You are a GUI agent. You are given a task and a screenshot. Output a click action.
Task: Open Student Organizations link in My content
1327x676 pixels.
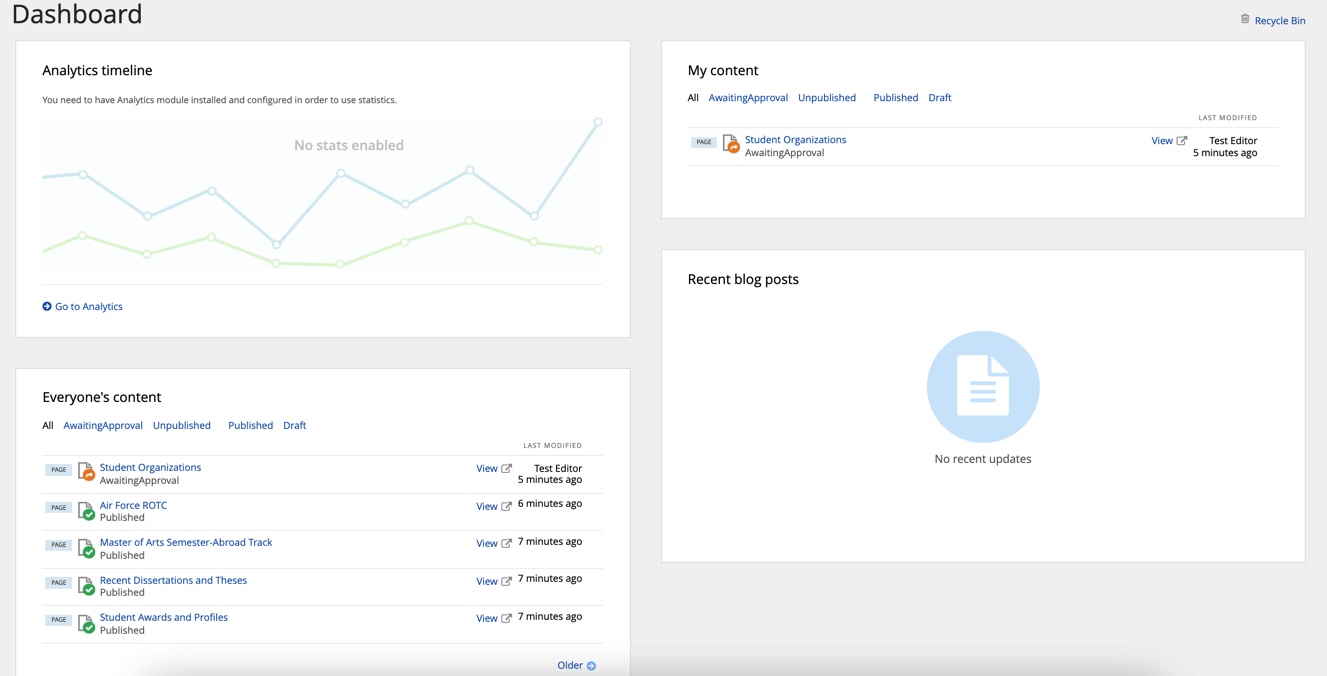(795, 140)
